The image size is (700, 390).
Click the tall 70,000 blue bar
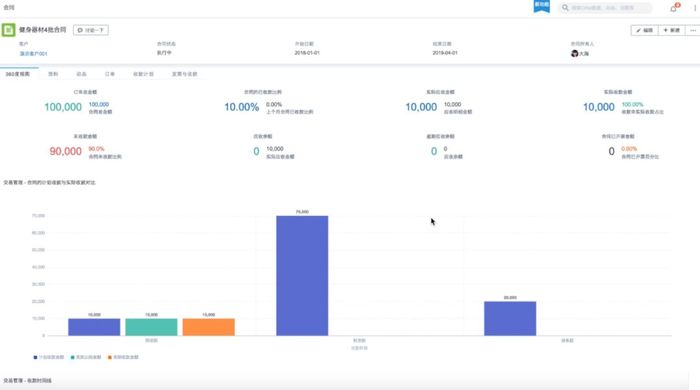coord(302,276)
